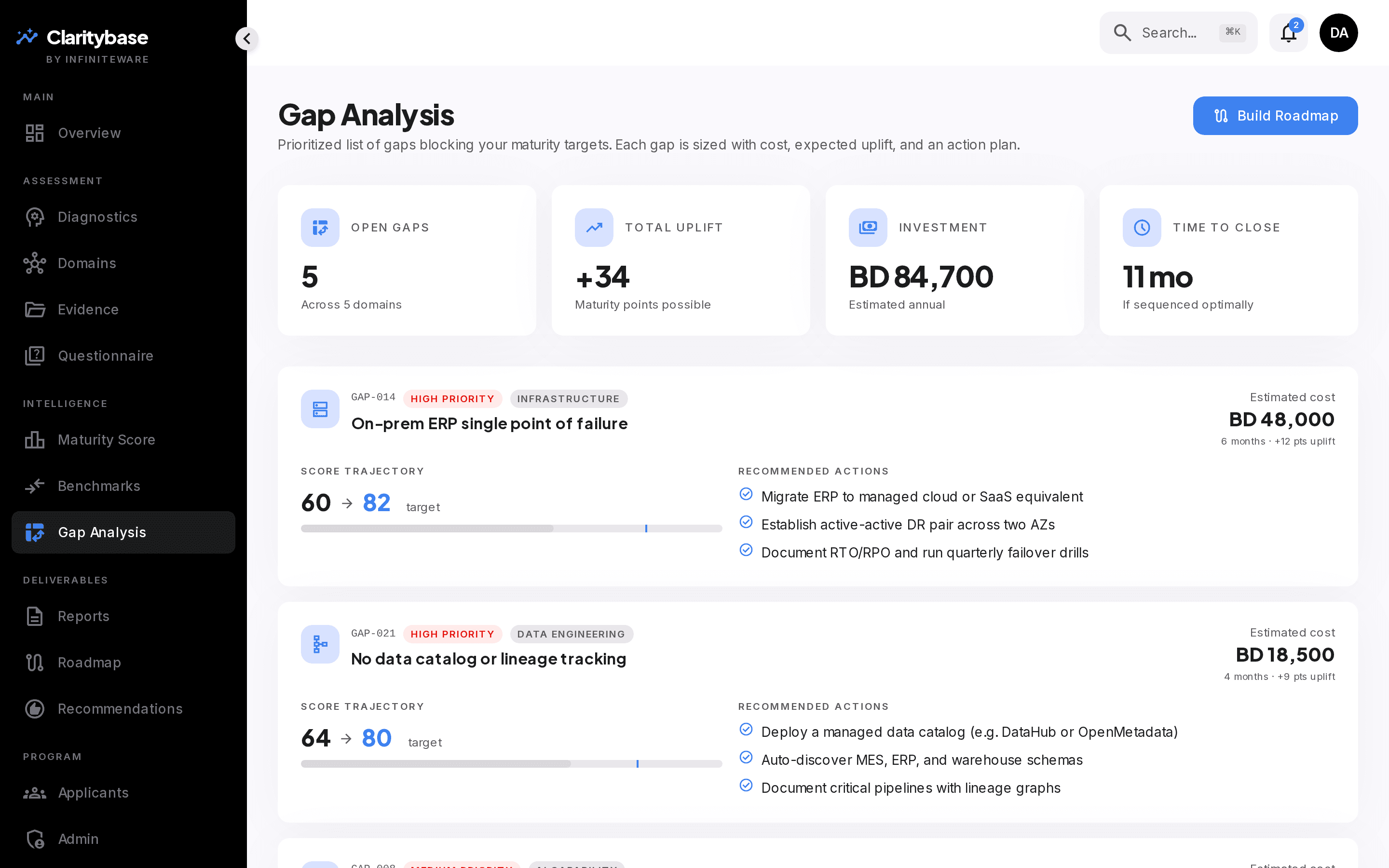The width and height of the screenshot is (1389, 868).
Task: Click the Gap Analysis sidebar icon
Action: 34,533
